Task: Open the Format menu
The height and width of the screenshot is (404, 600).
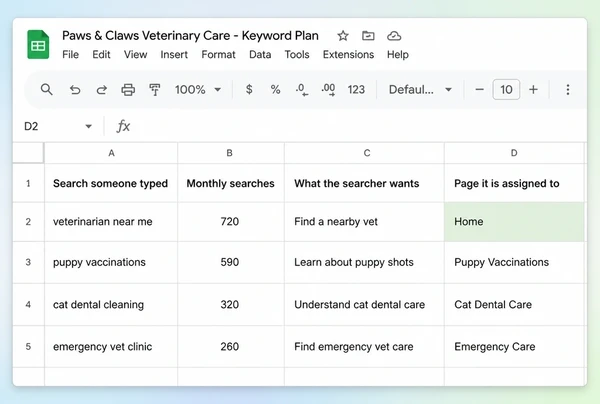Action: pos(218,55)
